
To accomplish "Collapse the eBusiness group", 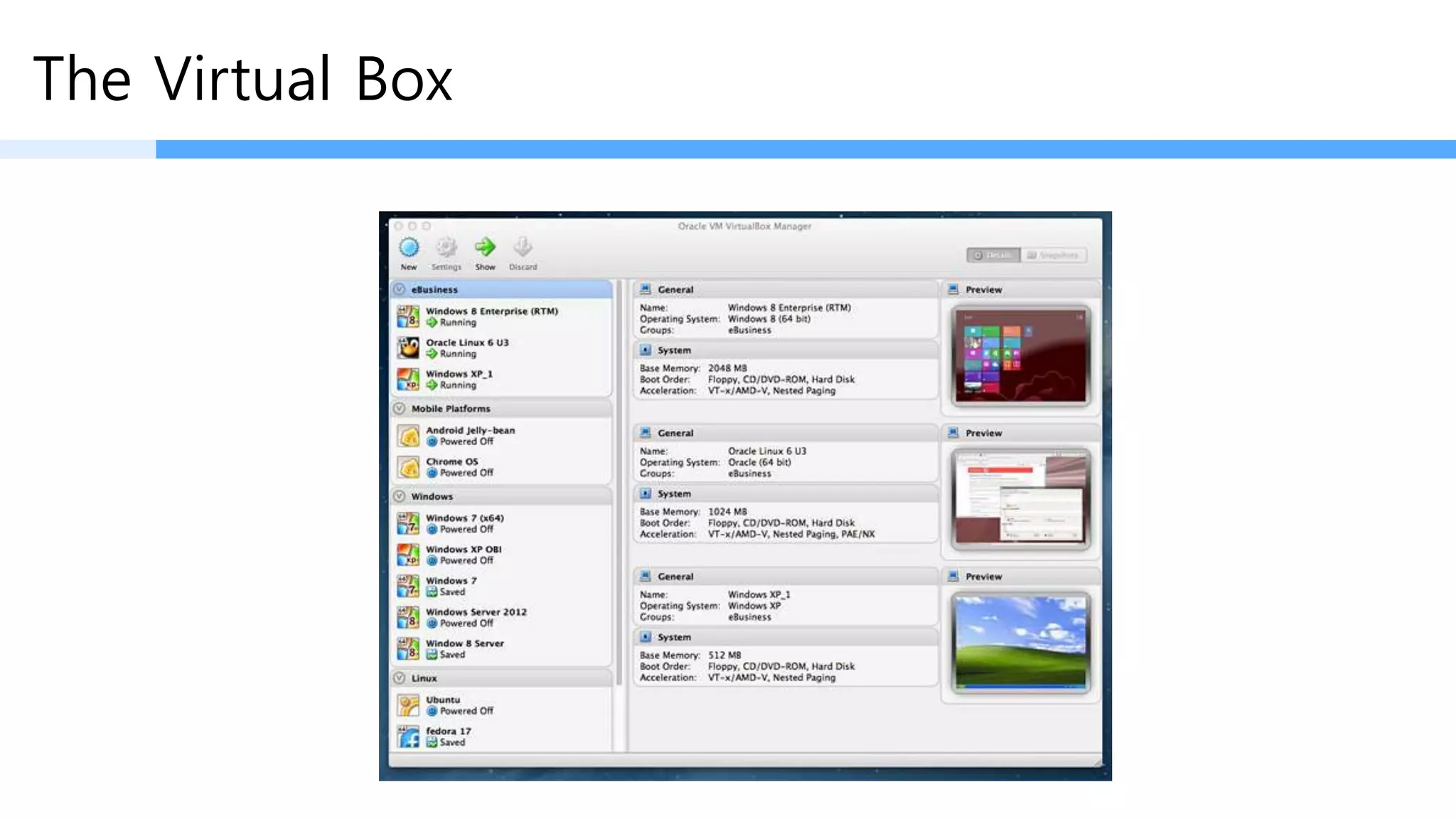I will pyautogui.click(x=400, y=289).
